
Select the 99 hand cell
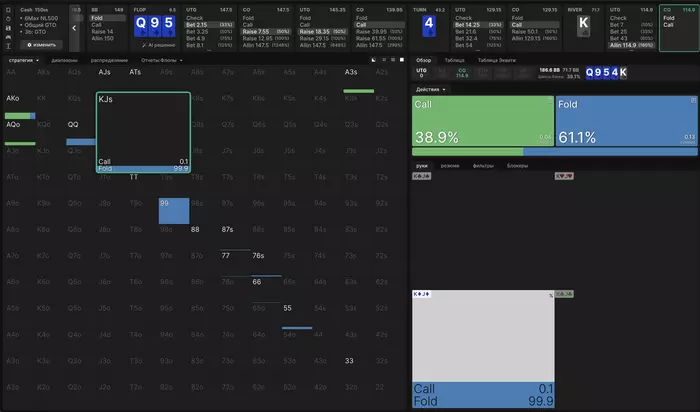[x=174, y=211]
